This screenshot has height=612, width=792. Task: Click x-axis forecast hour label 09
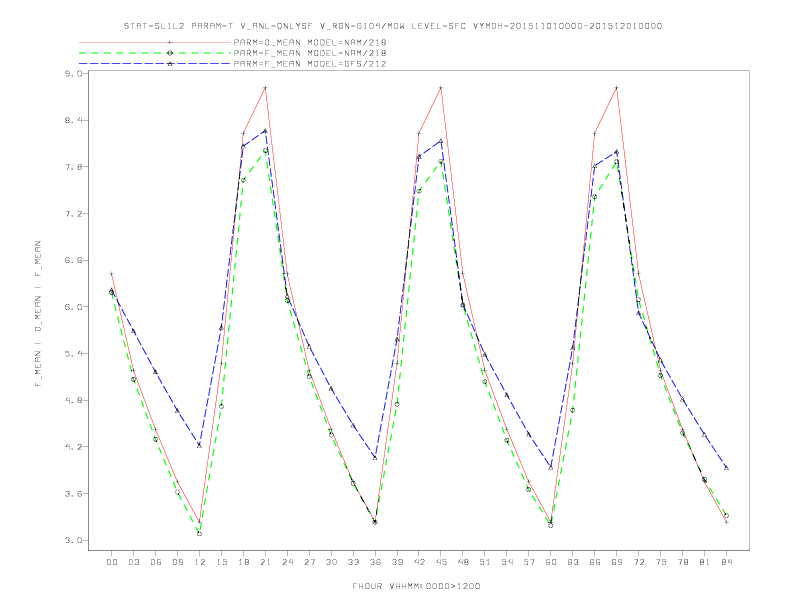[x=177, y=562]
